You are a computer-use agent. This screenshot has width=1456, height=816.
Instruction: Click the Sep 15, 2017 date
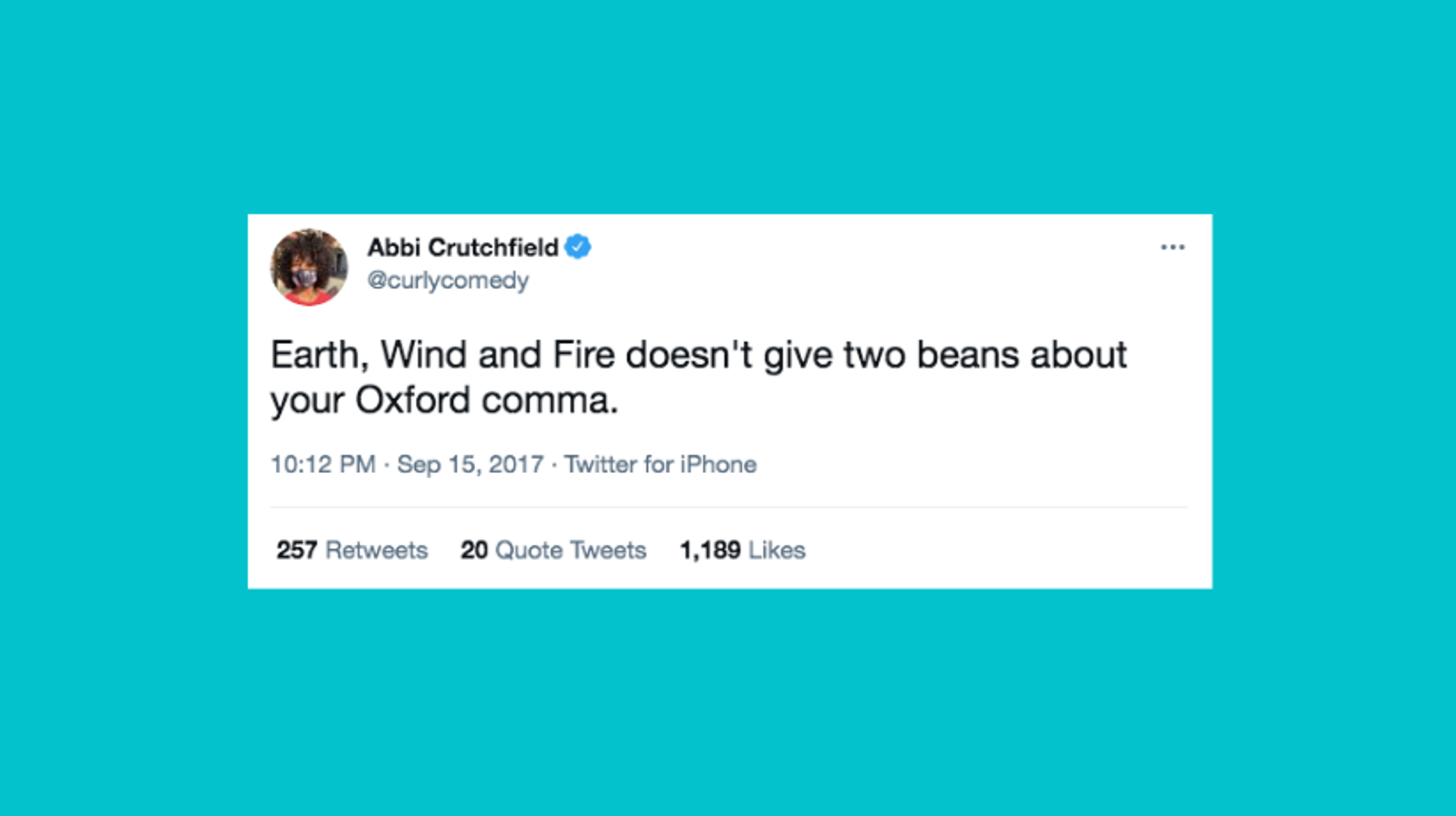[470, 465]
